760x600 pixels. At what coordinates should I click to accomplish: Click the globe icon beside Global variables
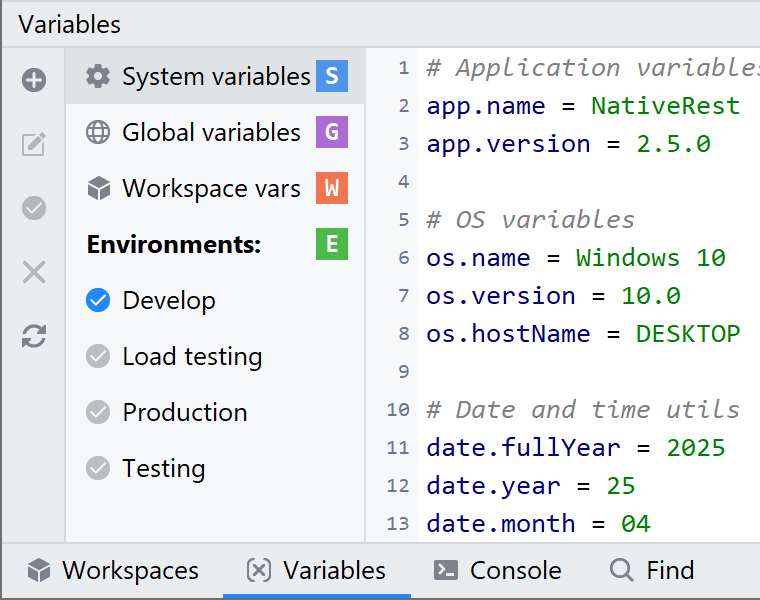[98, 132]
